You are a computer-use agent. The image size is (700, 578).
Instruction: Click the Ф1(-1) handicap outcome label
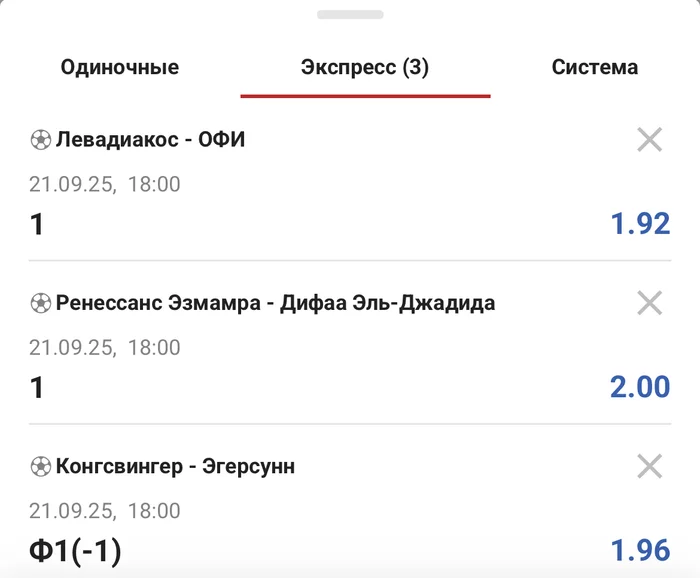[76, 551]
